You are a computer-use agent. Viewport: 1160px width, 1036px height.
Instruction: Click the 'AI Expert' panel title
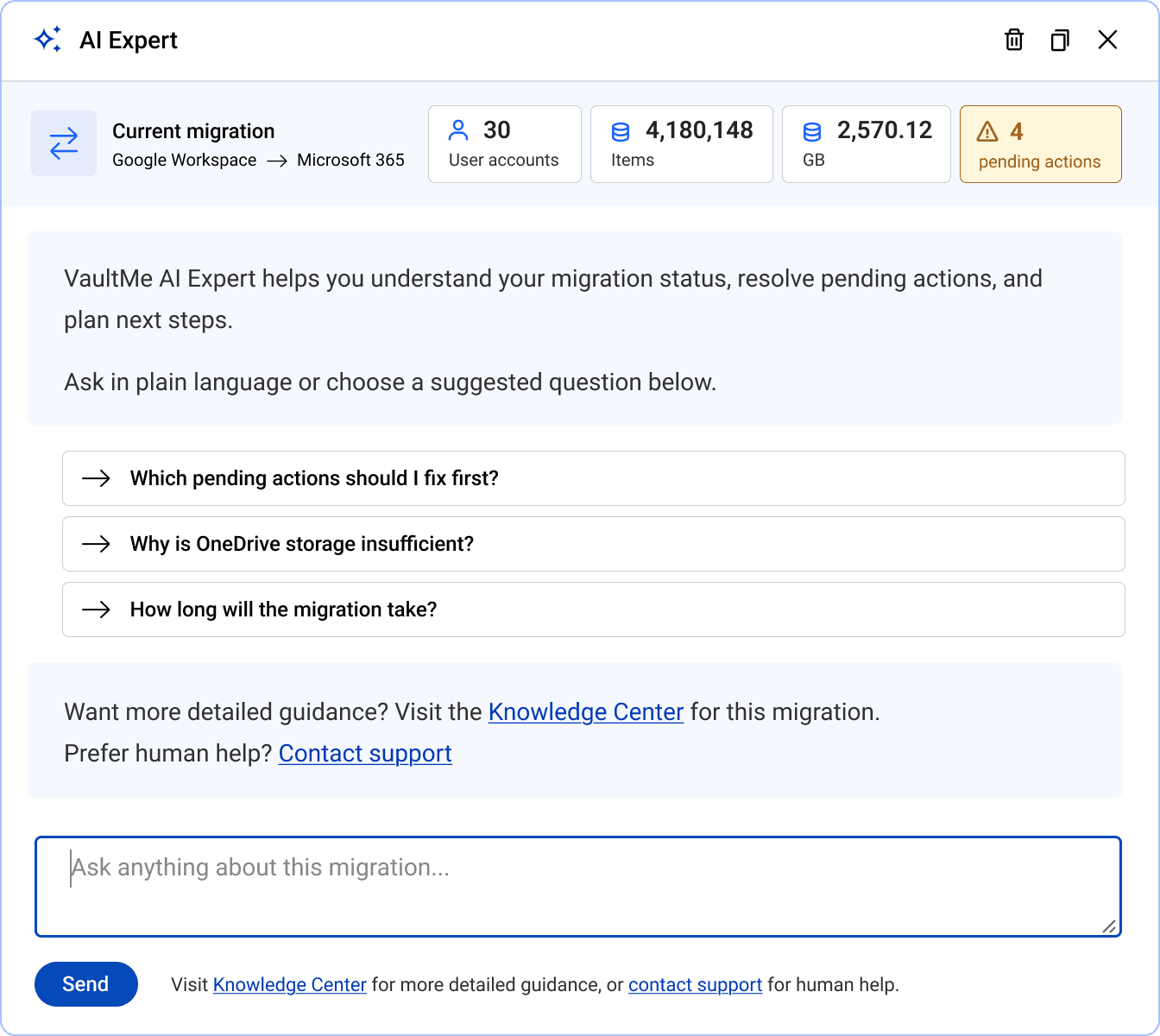pos(129,41)
